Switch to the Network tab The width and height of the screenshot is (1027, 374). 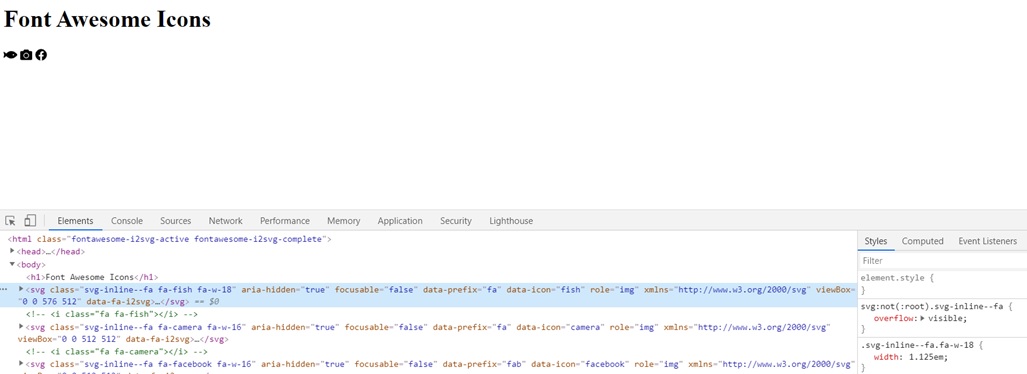[x=225, y=221]
